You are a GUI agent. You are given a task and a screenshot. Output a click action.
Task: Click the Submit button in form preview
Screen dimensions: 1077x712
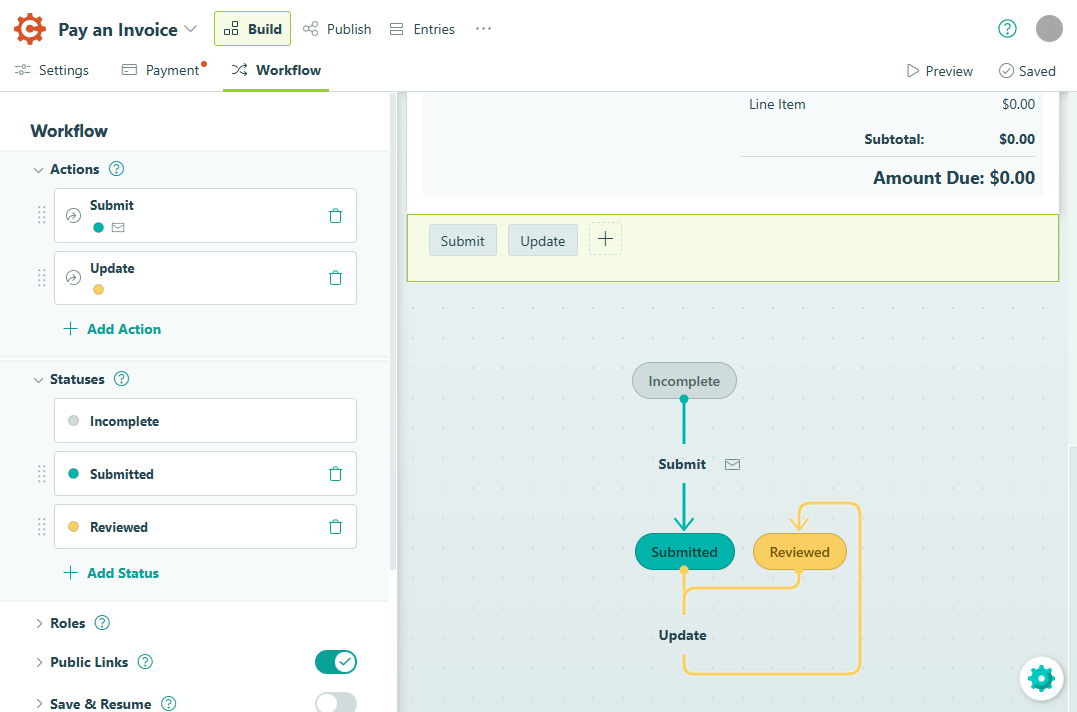(462, 240)
